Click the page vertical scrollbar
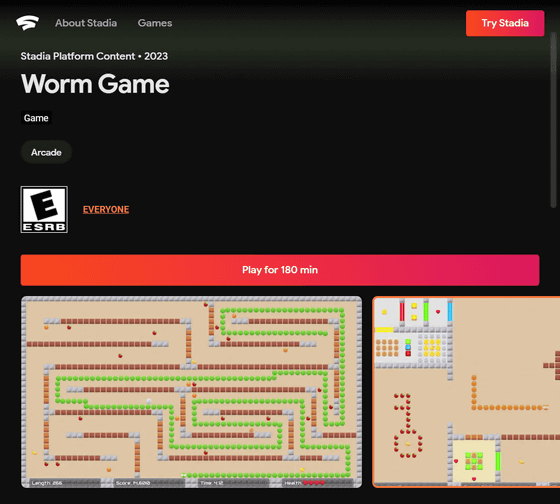This screenshot has width=560, height=504. (x=553, y=120)
